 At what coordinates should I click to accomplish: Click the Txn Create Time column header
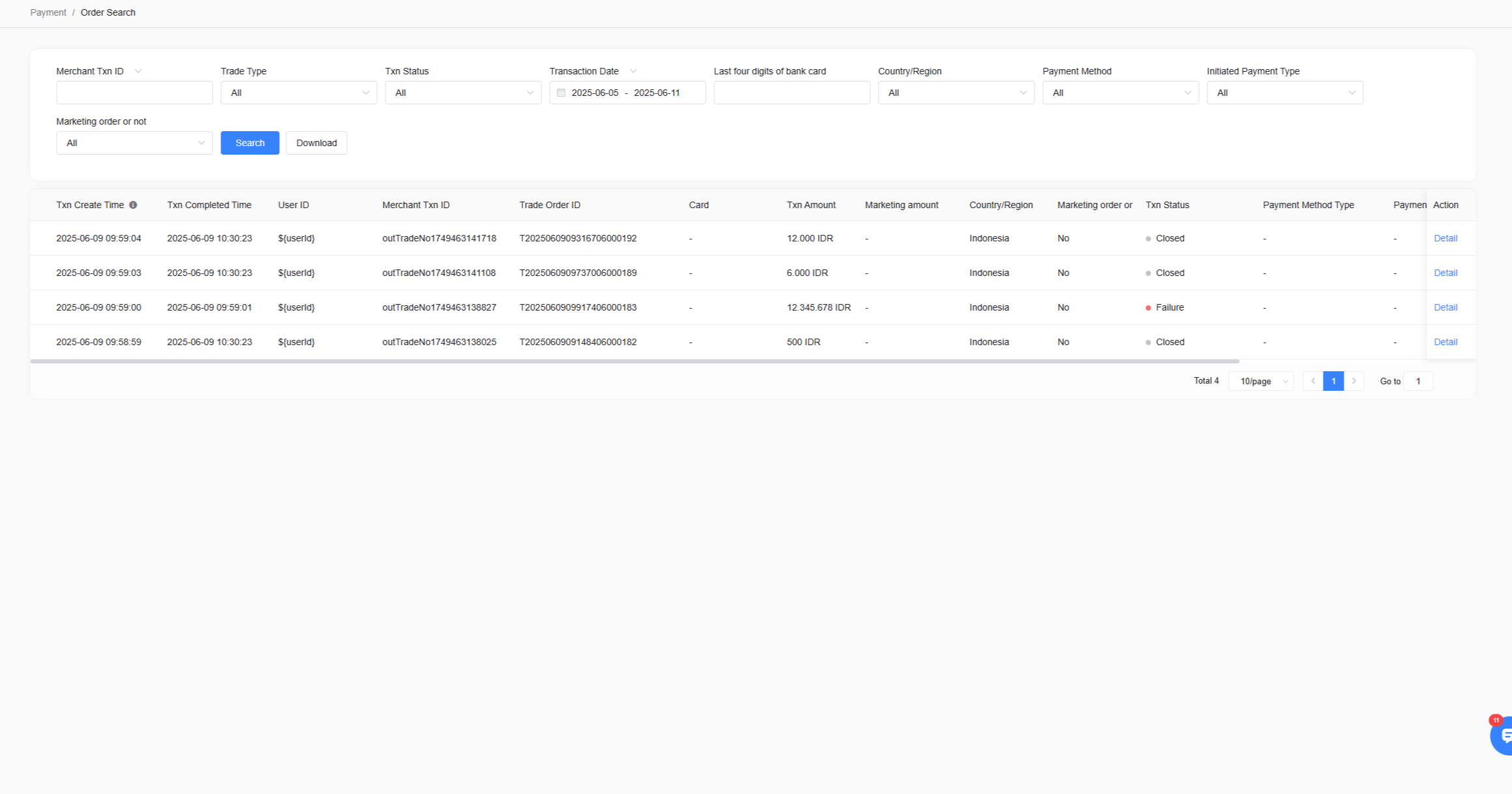(90, 205)
